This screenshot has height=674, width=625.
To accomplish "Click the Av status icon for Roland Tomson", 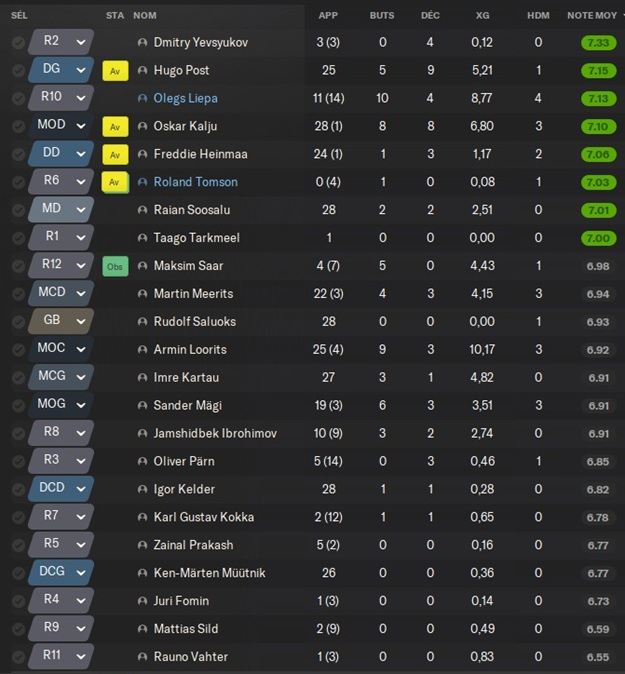I will pyautogui.click(x=115, y=183).
